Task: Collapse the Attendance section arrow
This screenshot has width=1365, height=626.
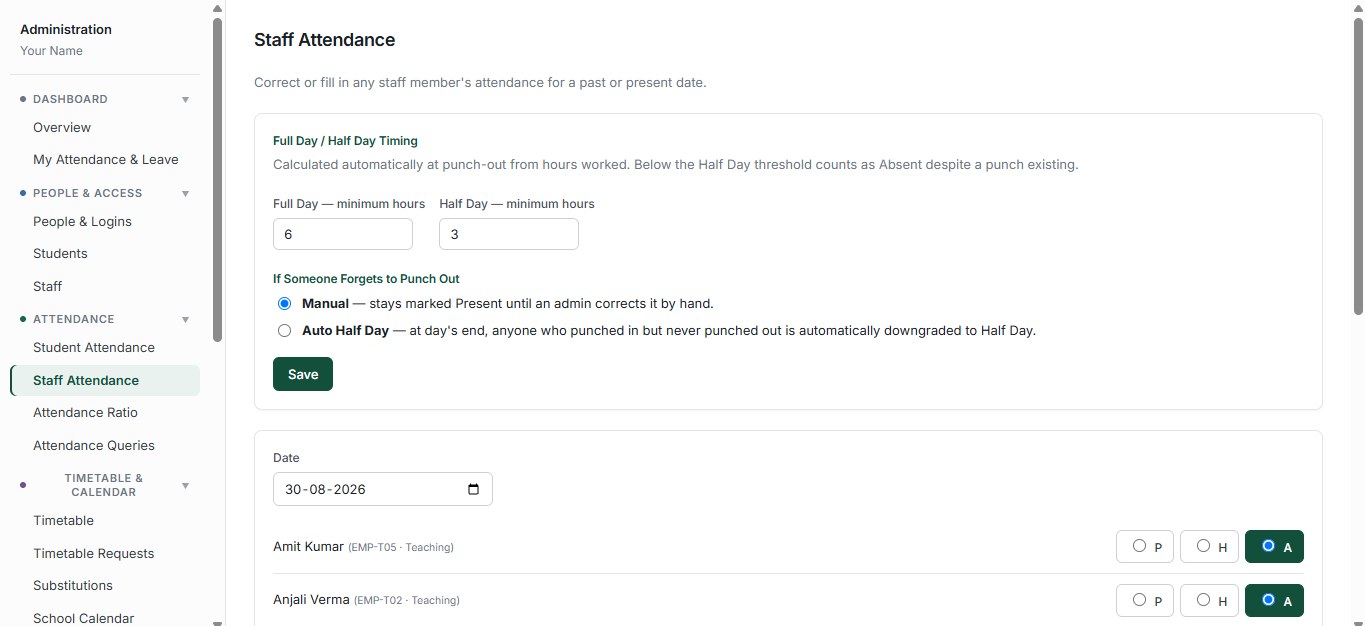Action: coord(185,320)
